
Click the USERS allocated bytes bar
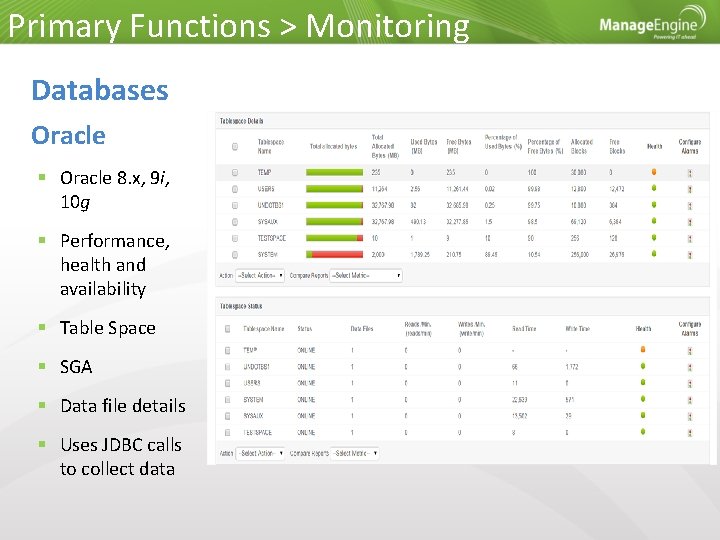[335, 189]
